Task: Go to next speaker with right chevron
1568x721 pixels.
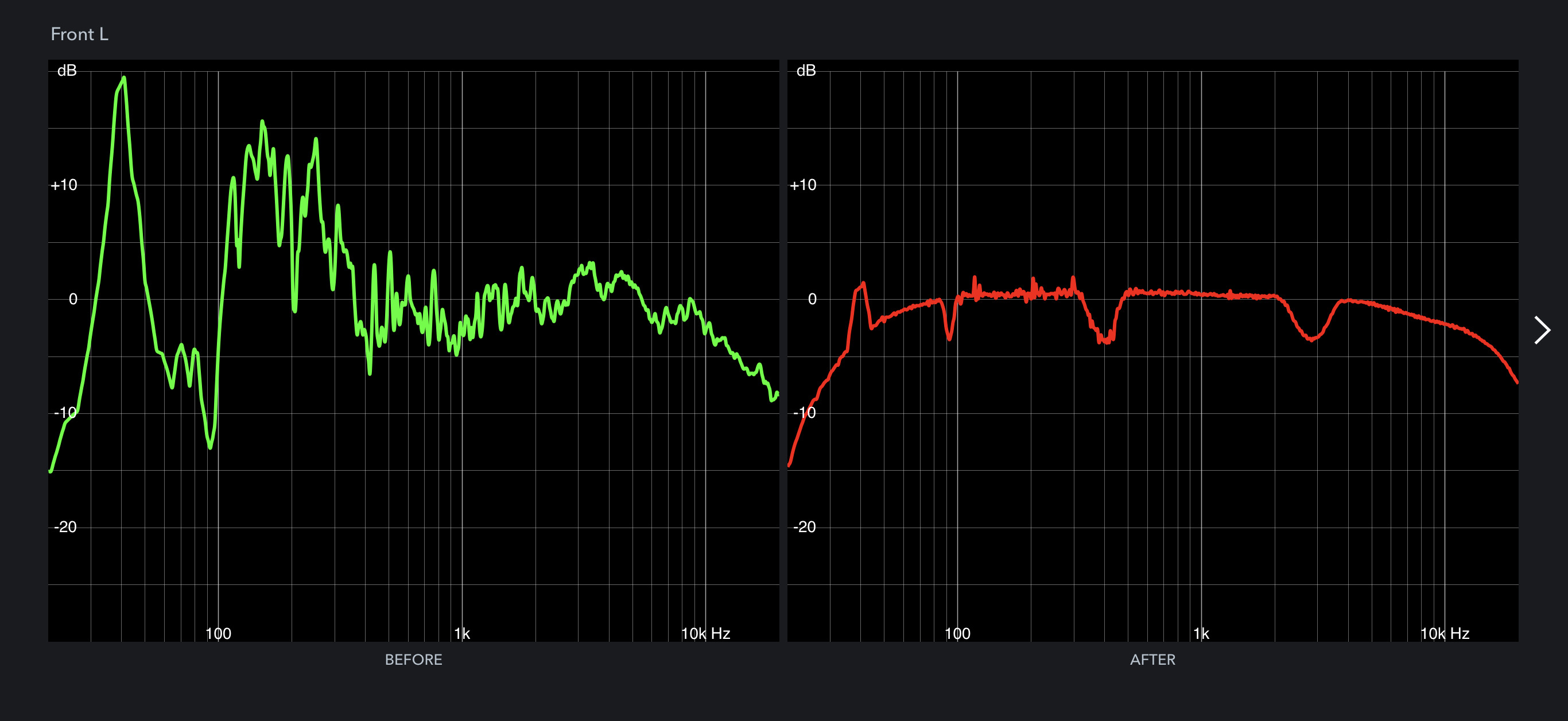Action: [x=1542, y=330]
